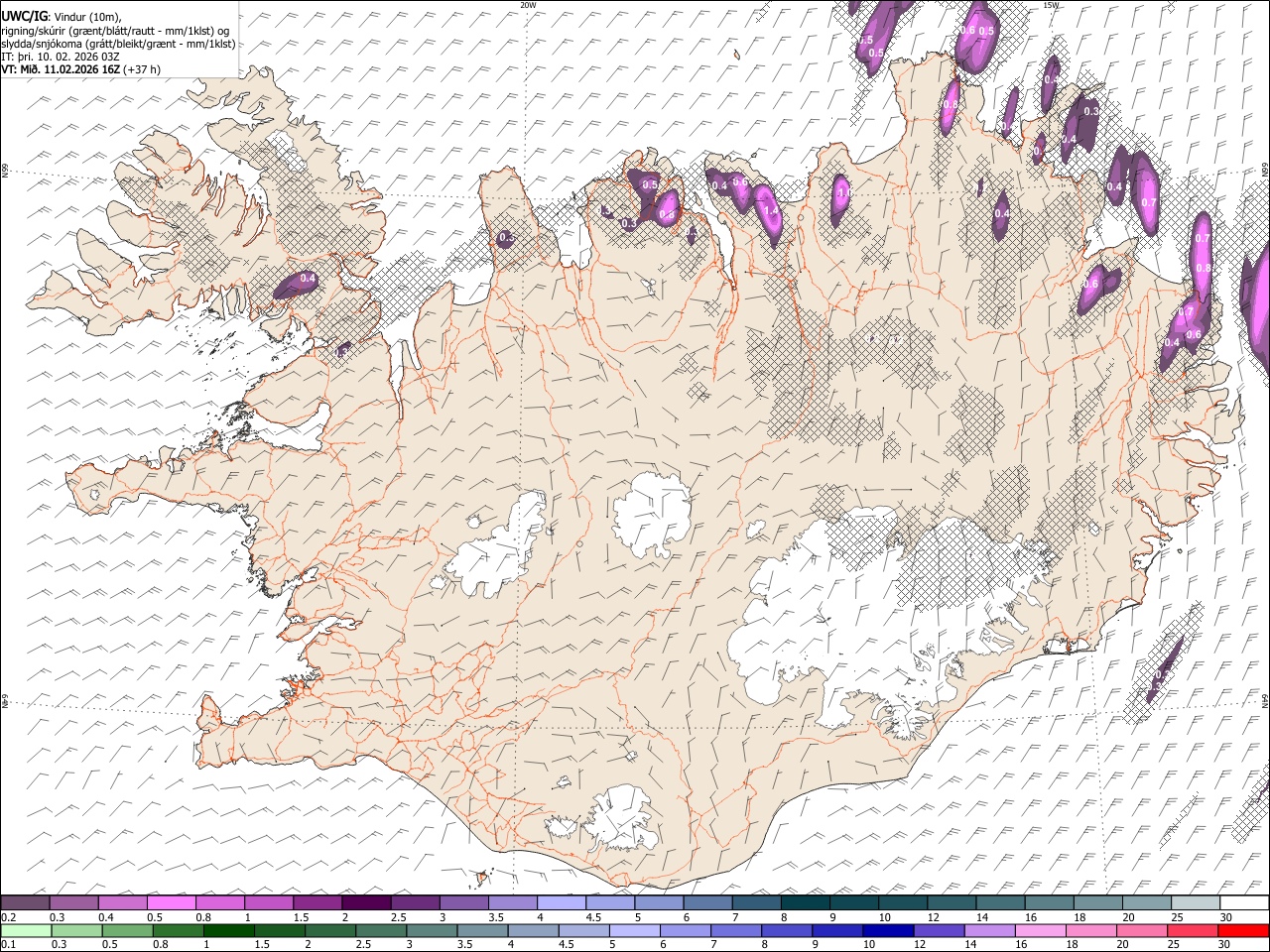
Task: Select the IT initial time line reading 03Z
Action: pyautogui.click(x=61, y=57)
